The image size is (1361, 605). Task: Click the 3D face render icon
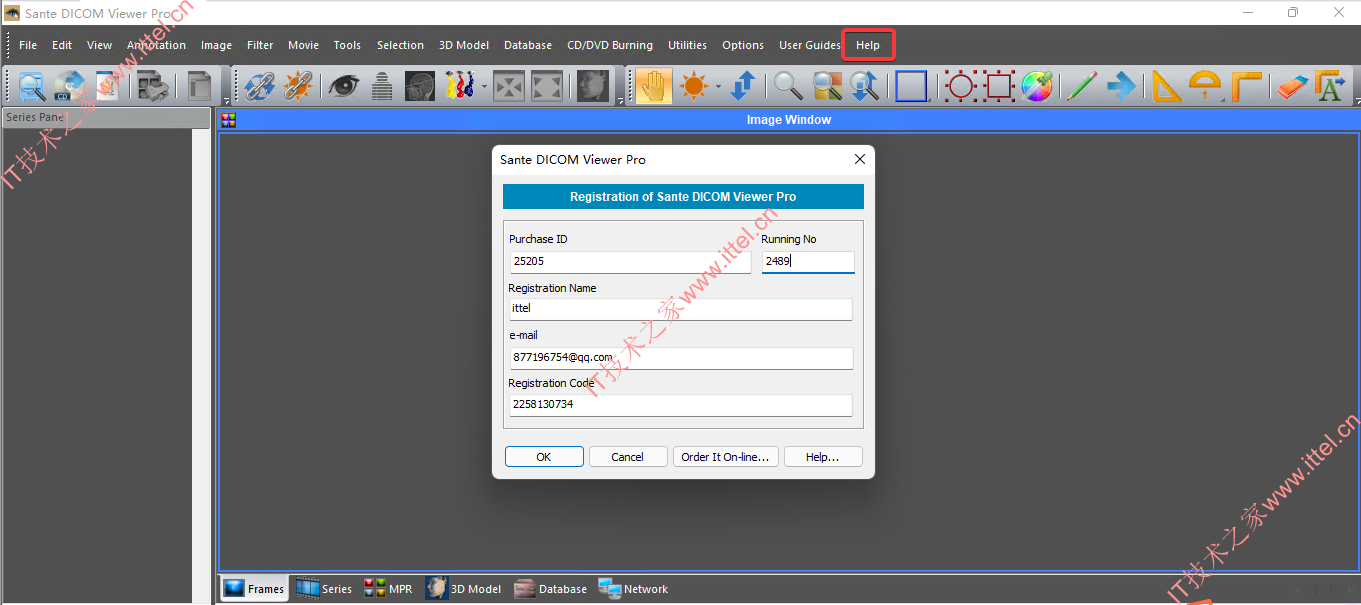point(593,86)
